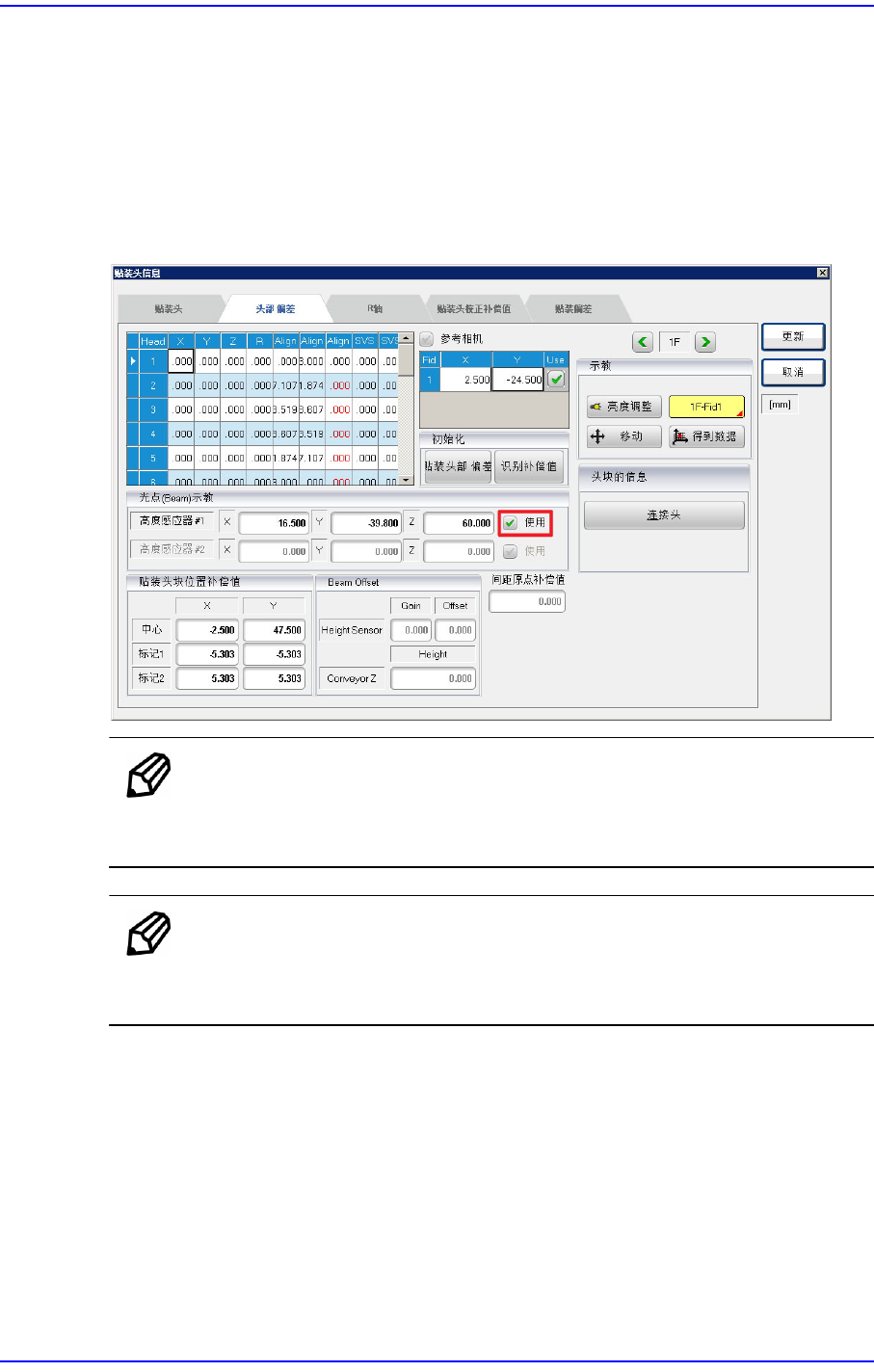The image size is (874, 1372).
Task: Click the 1F page number field
Action: [675, 342]
